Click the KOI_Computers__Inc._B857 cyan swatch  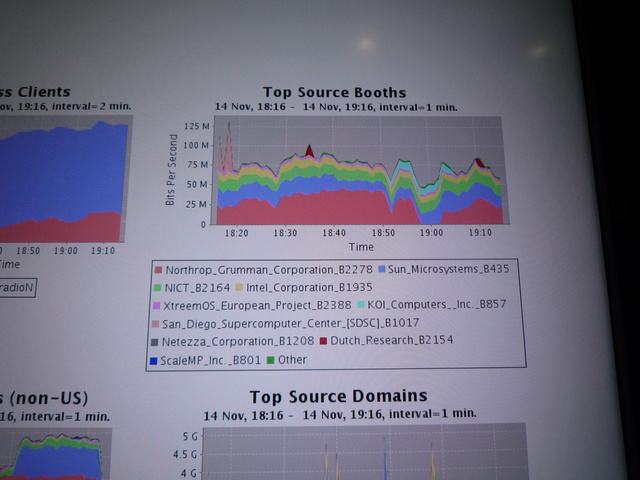point(361,304)
